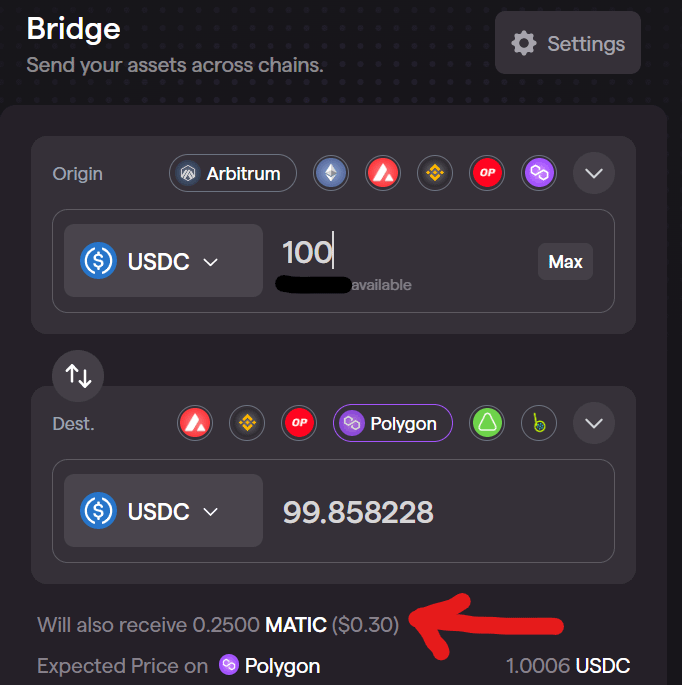This screenshot has height=685, width=682.
Task: Pick Optimism in the Dest. row
Action: tap(299, 423)
